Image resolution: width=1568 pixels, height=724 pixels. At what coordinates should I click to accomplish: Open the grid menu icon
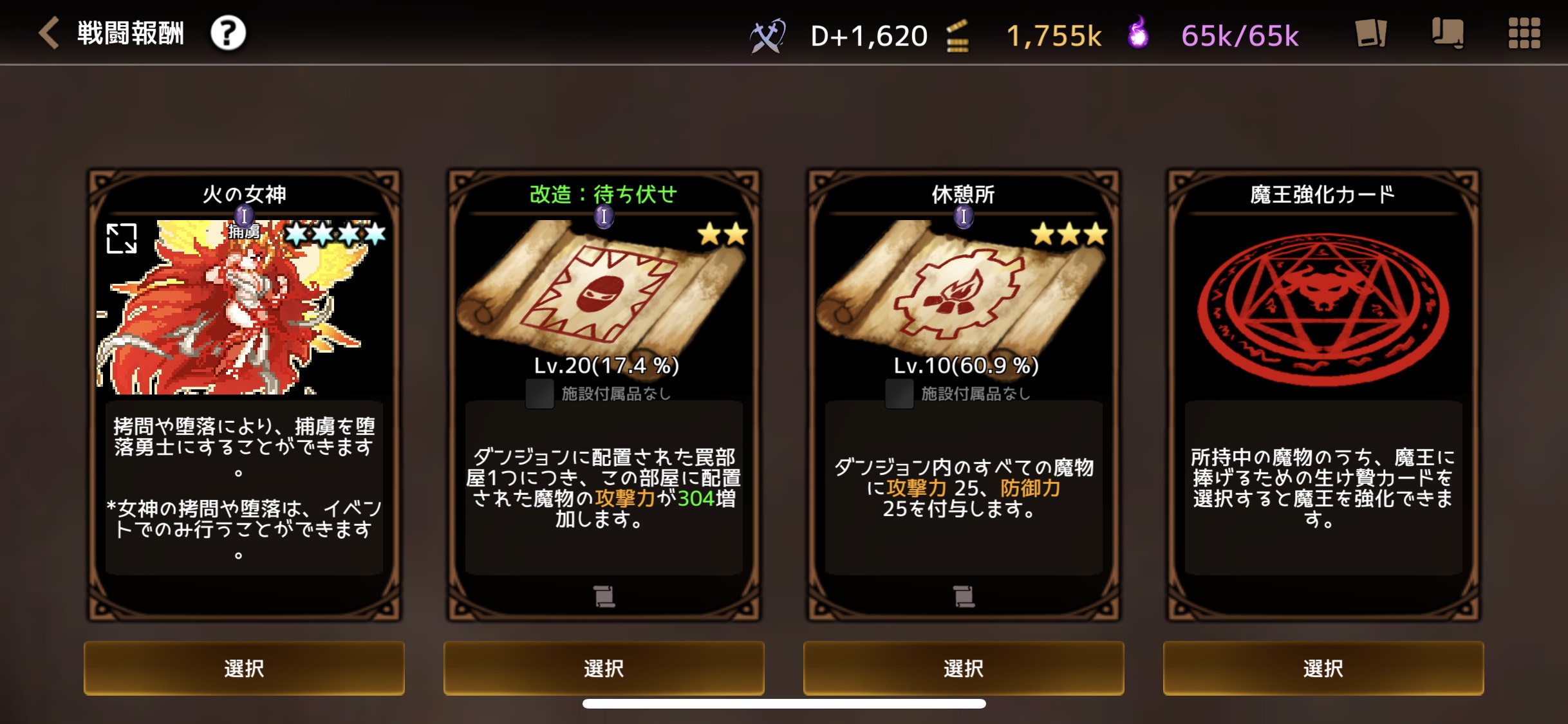[1524, 33]
